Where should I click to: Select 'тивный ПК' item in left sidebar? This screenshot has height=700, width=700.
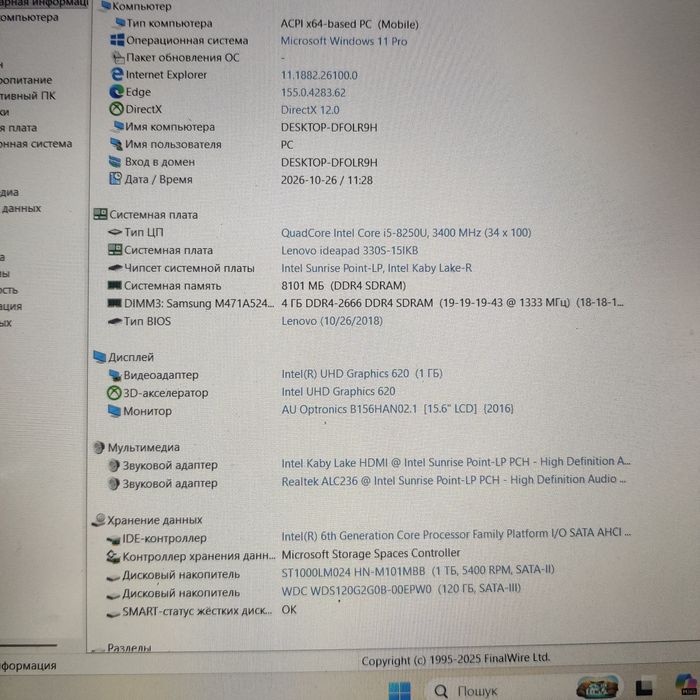click(28, 96)
